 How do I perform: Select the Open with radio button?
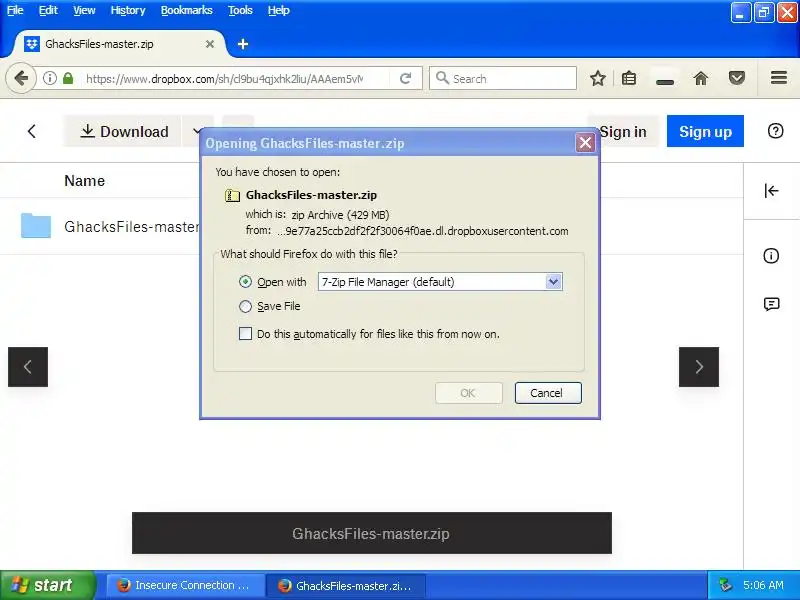(x=245, y=282)
